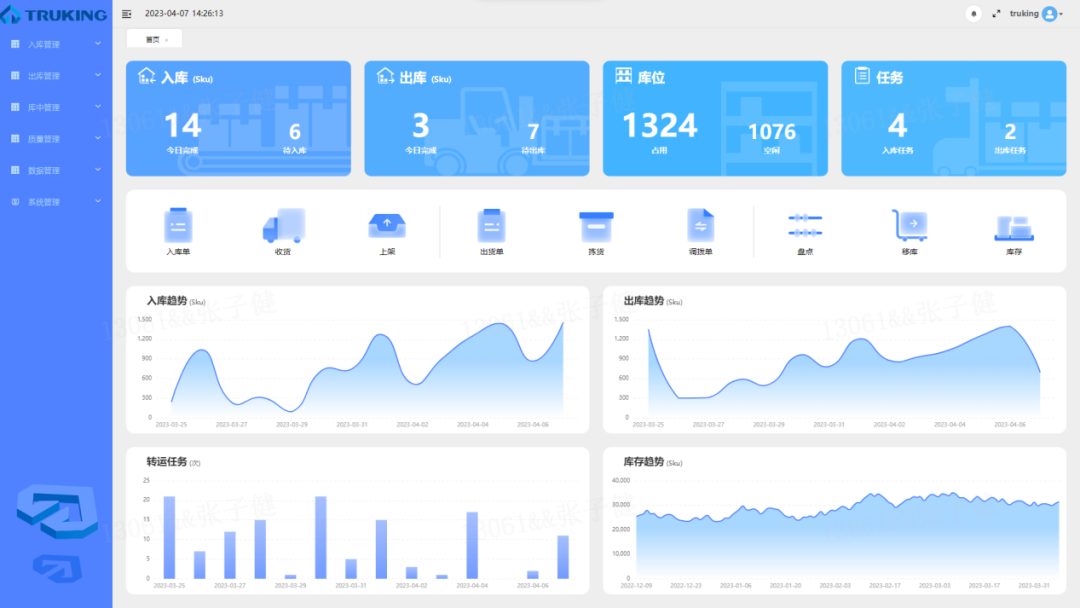Toggle the sidebar collapse hamburger icon

point(127,14)
